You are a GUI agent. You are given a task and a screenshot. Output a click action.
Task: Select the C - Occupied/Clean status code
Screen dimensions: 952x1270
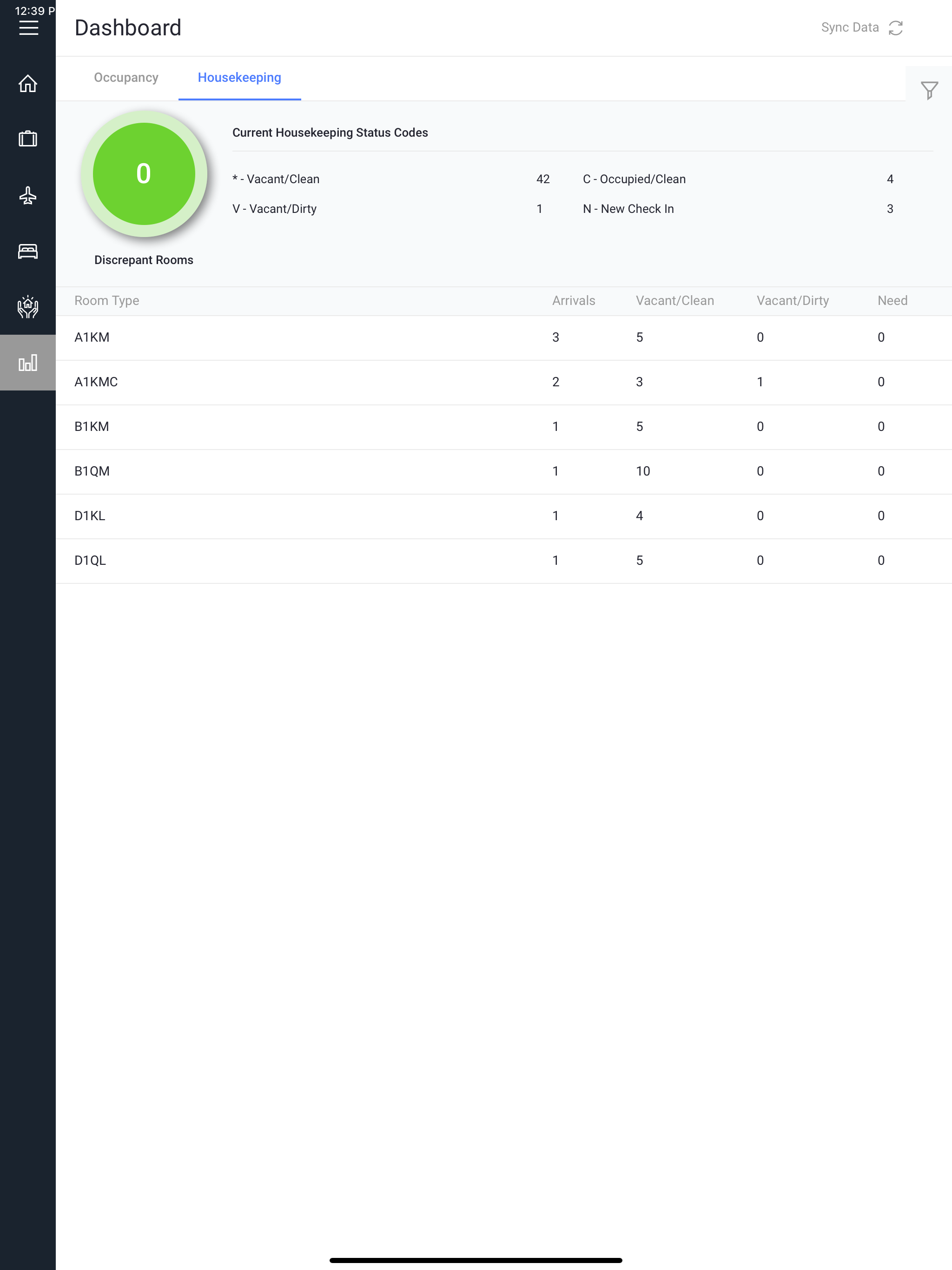635,179
